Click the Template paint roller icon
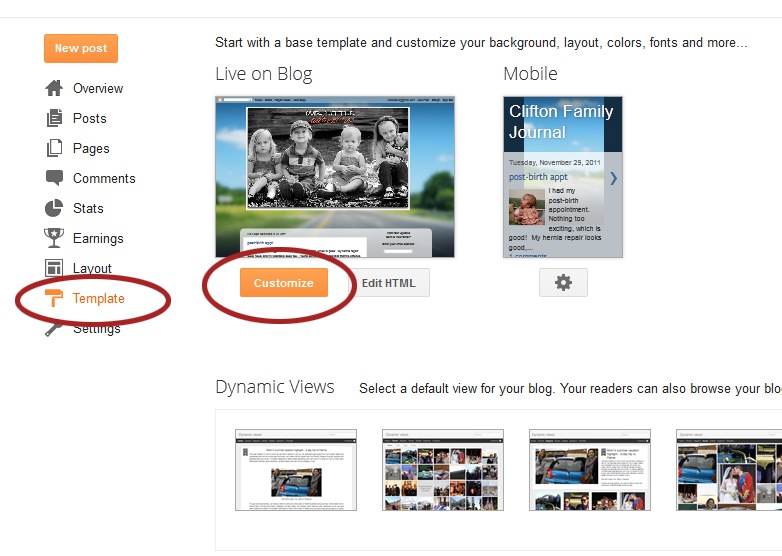782x556 pixels. click(54, 298)
